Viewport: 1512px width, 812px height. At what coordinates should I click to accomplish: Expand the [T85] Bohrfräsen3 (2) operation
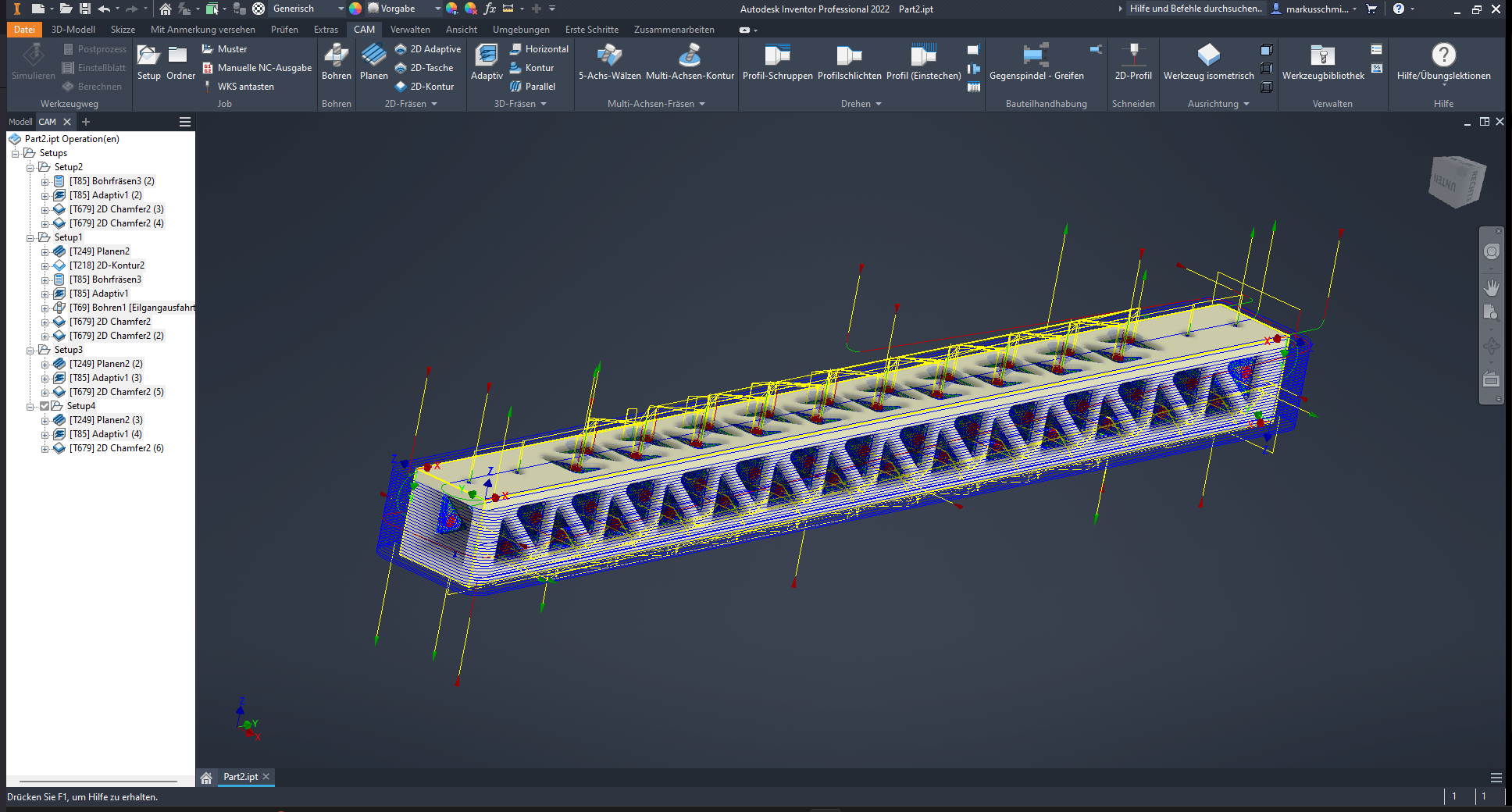[45, 181]
